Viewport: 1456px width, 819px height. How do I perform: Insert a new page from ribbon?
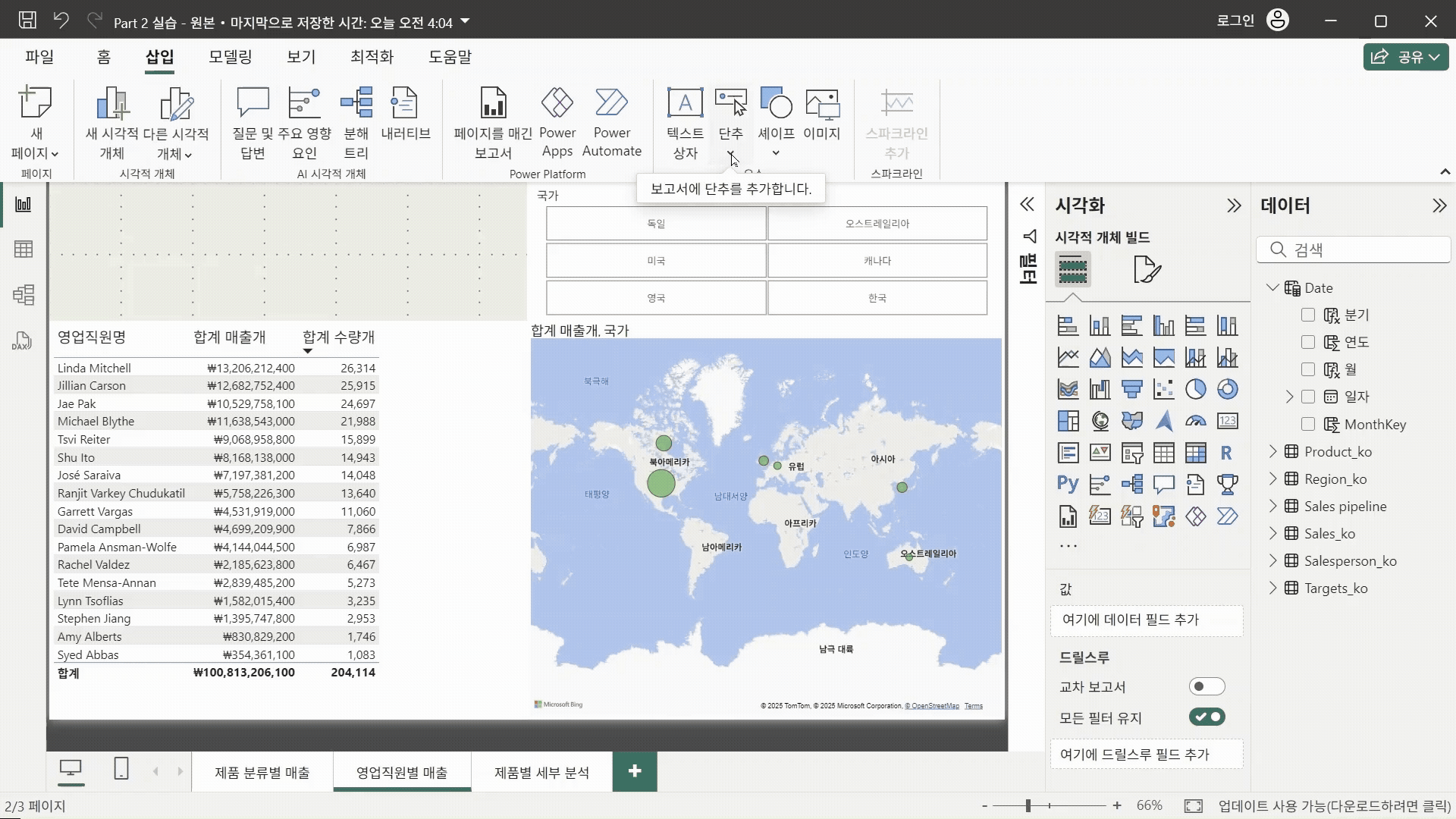tap(35, 123)
